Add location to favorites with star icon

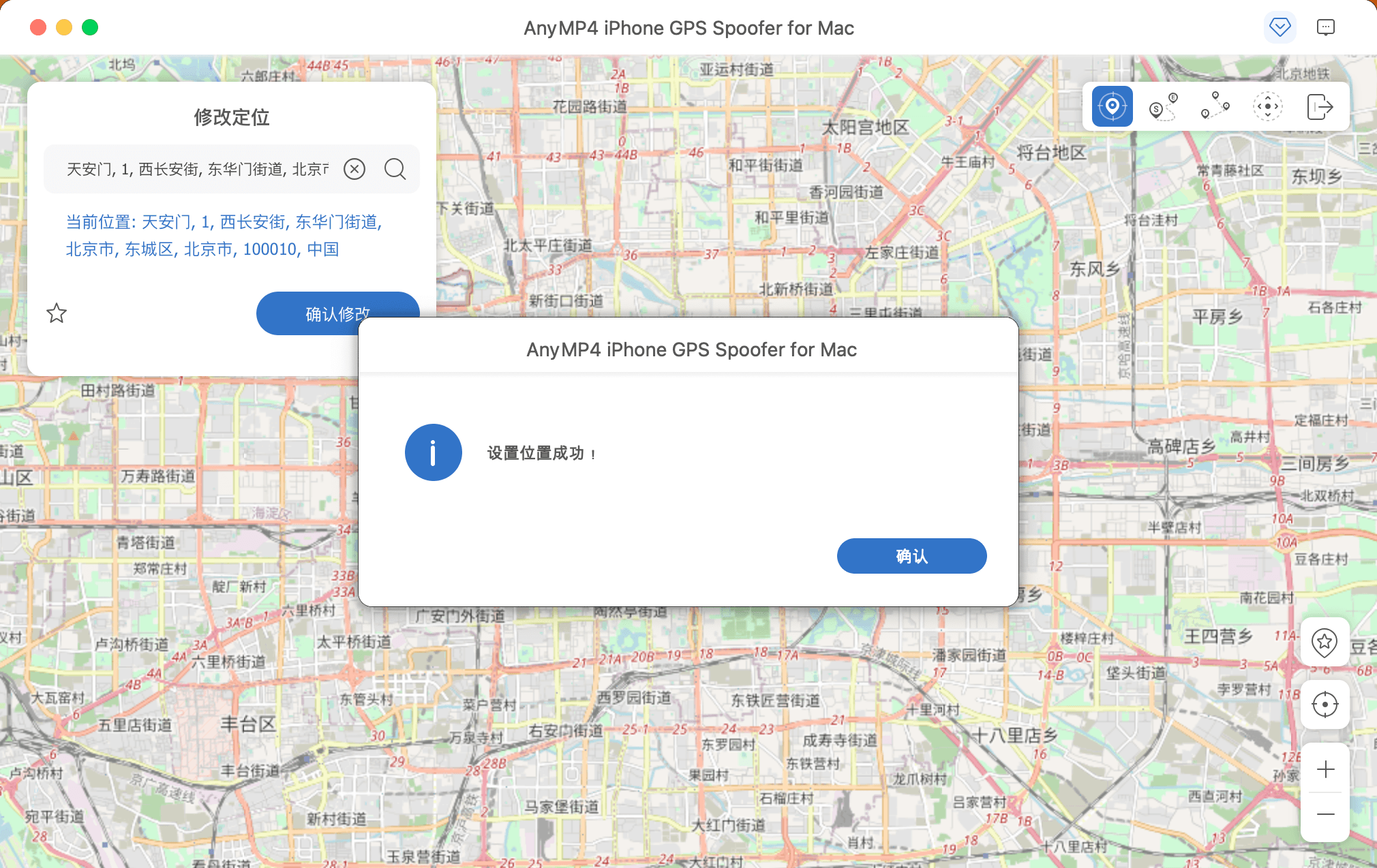(57, 313)
